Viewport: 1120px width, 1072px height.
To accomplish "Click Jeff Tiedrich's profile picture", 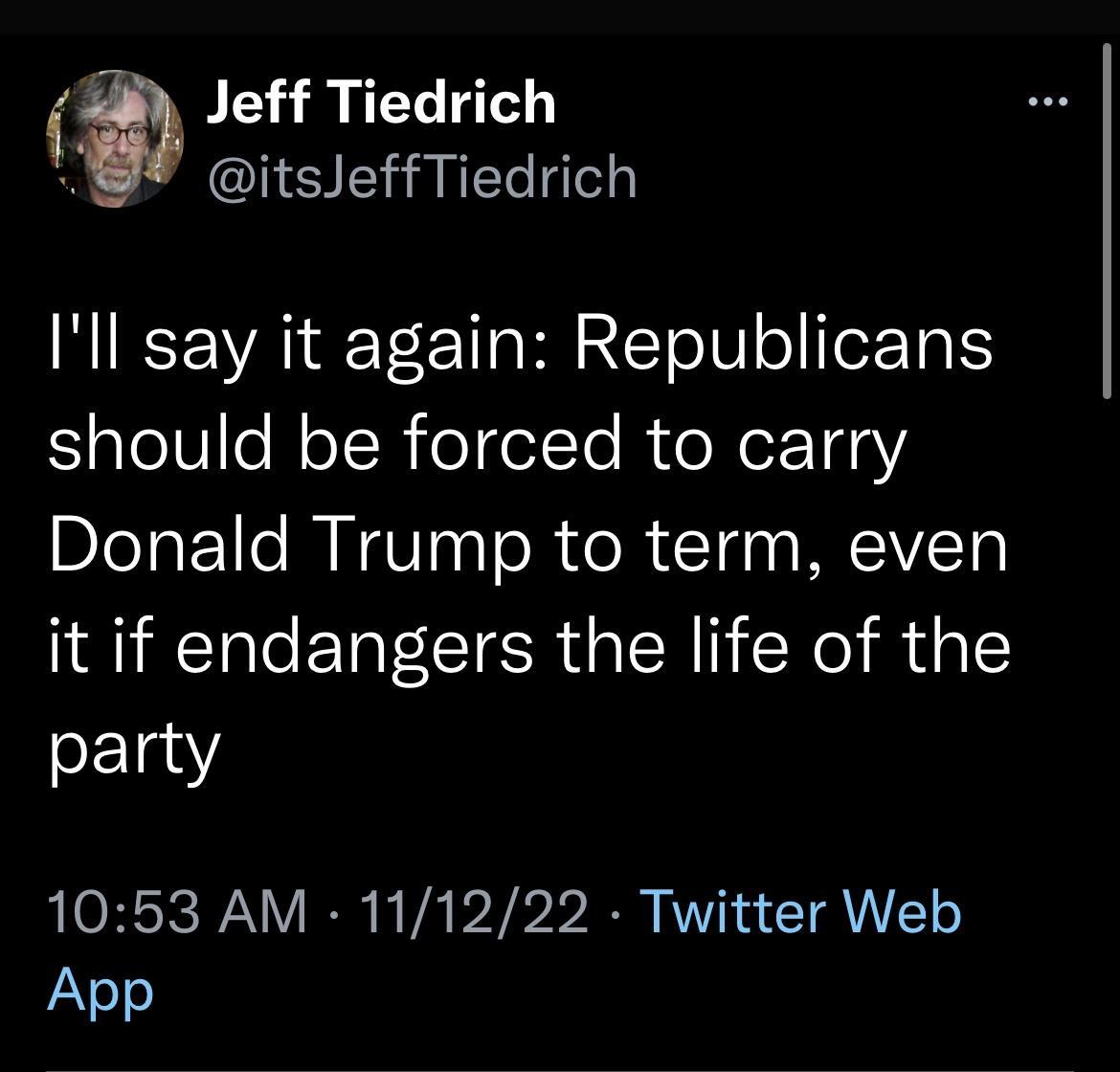I will pos(115,139).
